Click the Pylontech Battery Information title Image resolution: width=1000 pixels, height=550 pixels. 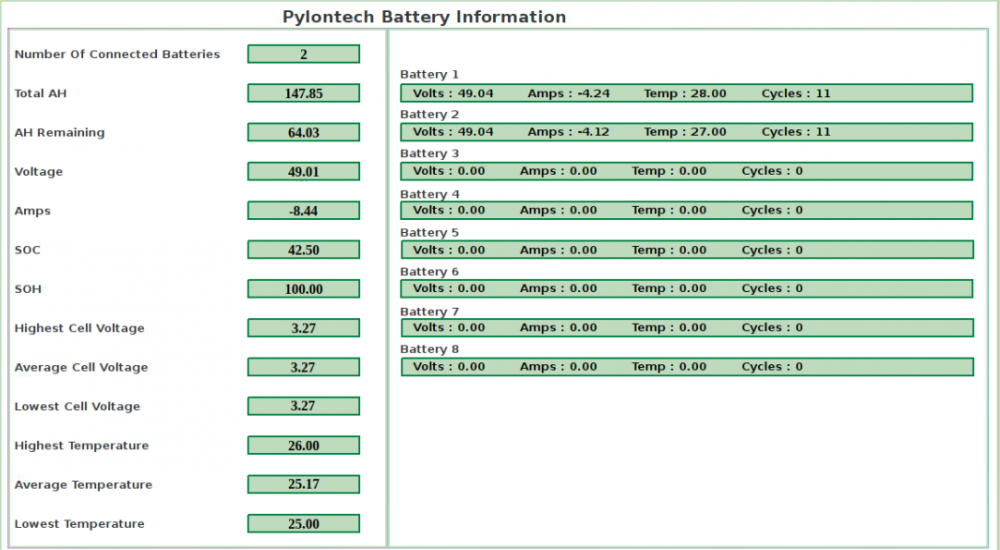tap(424, 17)
